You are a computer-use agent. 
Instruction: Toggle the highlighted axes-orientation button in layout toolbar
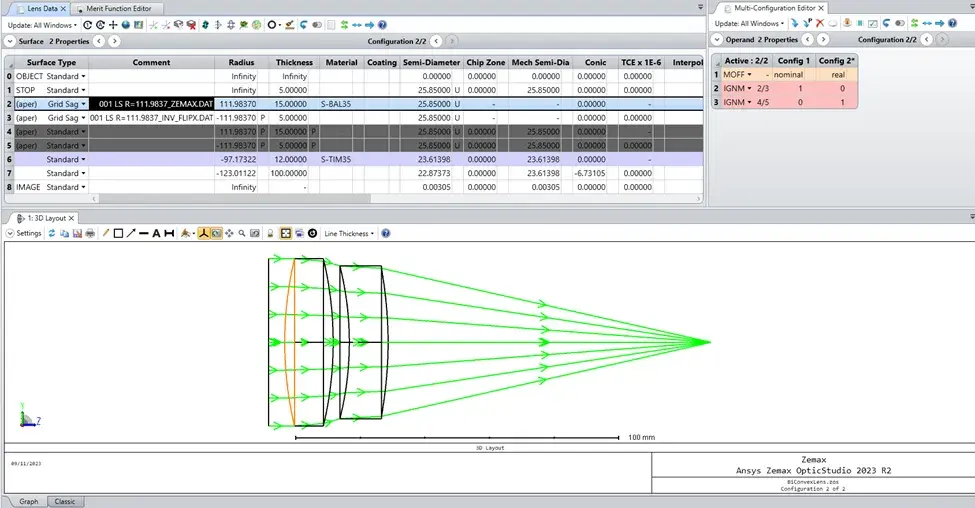pyautogui.click(x=203, y=233)
